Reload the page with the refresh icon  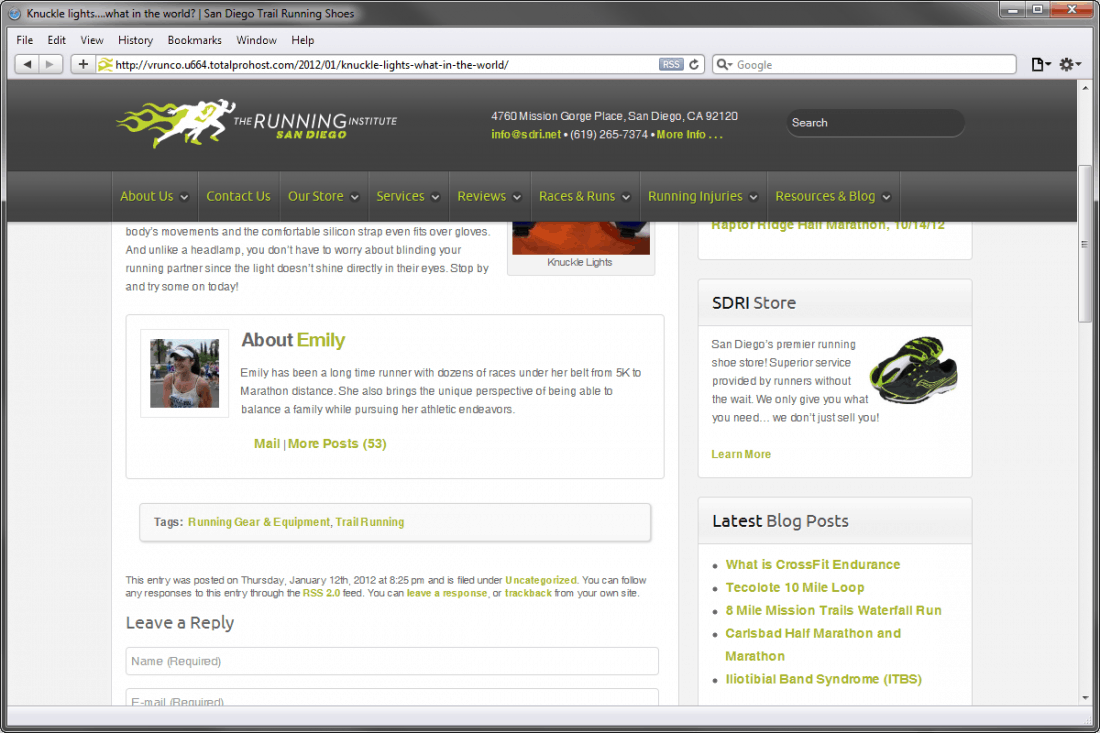(695, 64)
